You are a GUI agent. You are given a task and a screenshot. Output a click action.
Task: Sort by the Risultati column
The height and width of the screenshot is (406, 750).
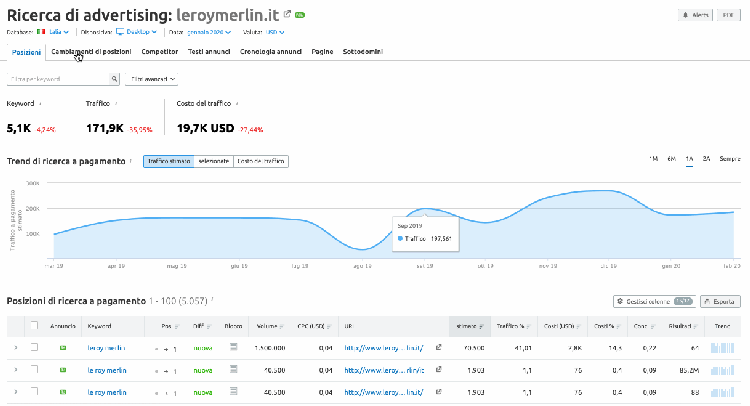[x=684, y=326]
